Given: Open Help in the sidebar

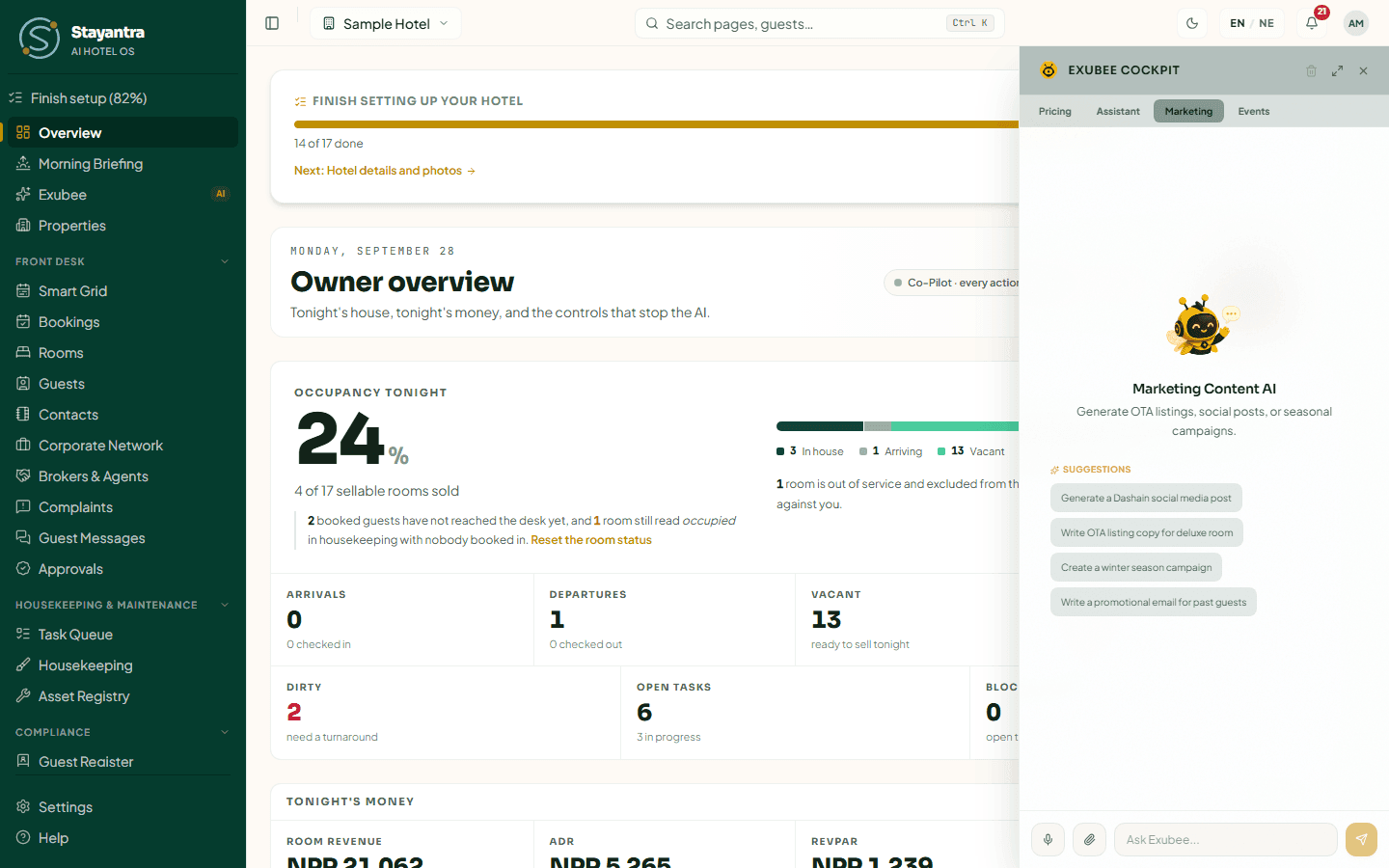Looking at the screenshot, I should click(123, 838).
